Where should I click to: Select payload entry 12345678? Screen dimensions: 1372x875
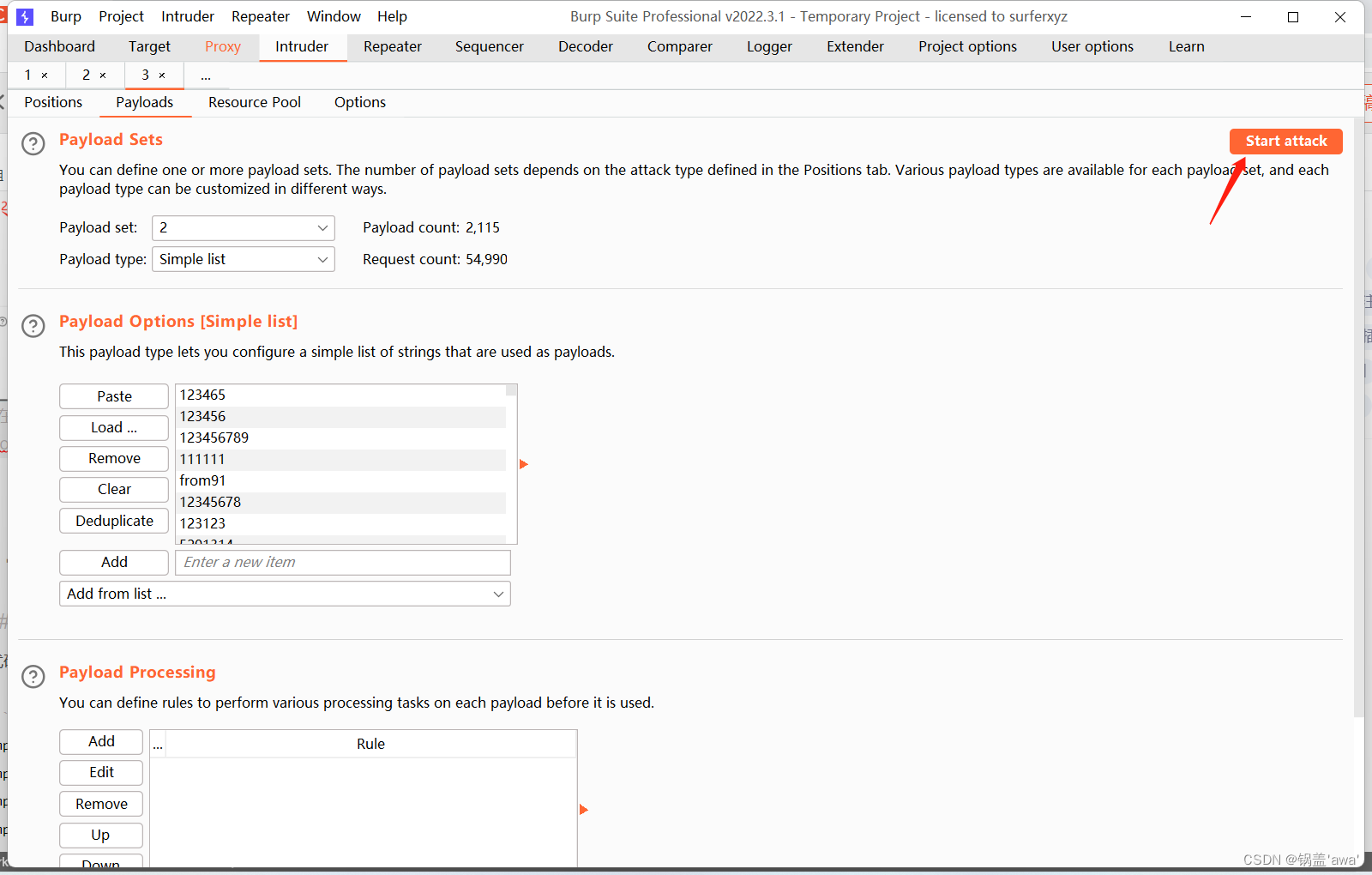click(x=340, y=502)
